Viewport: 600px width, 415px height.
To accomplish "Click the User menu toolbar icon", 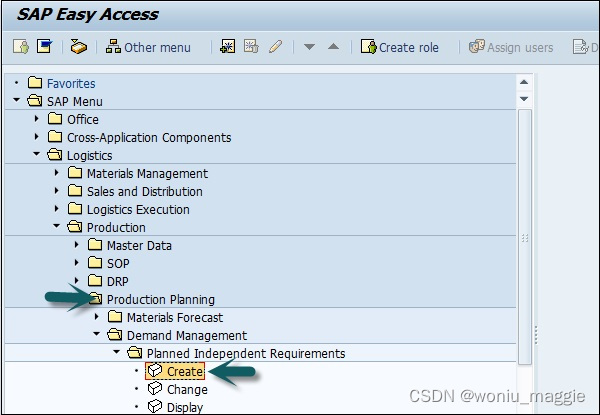I will [21, 47].
